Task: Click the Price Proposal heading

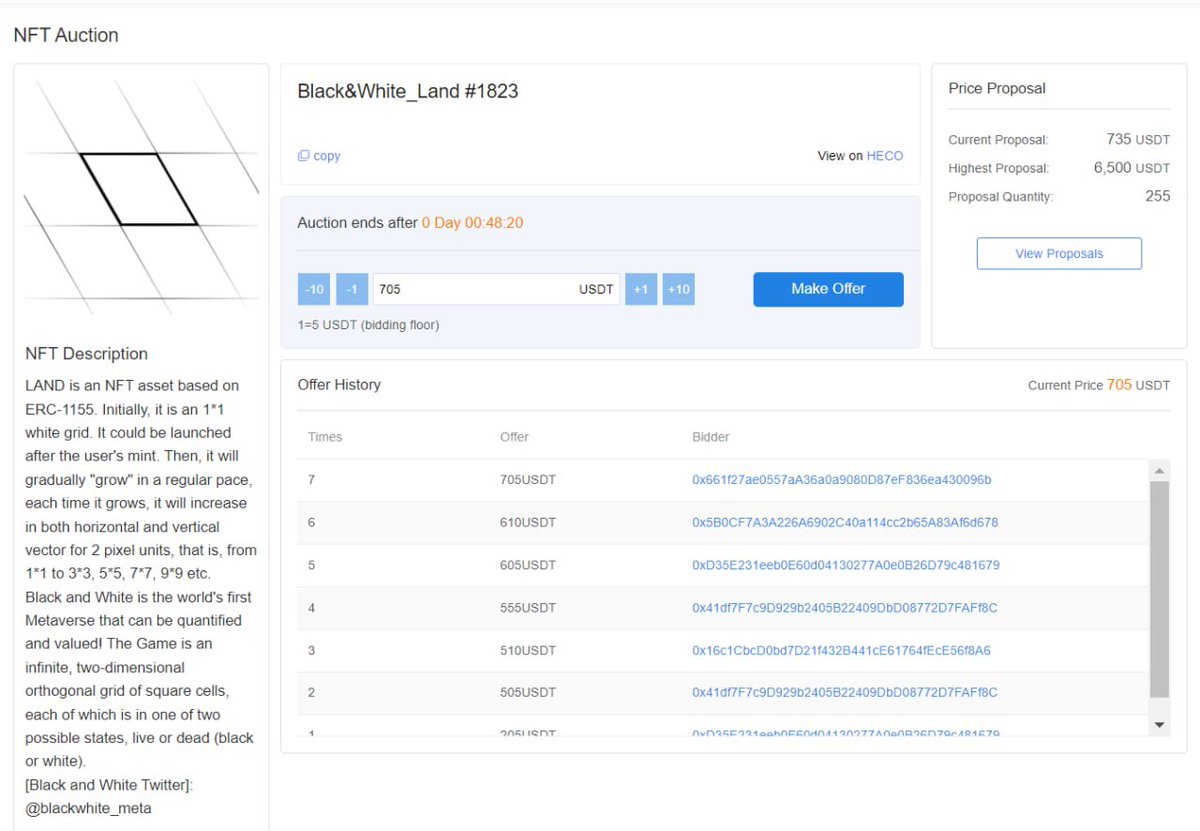Action: click(x=997, y=88)
